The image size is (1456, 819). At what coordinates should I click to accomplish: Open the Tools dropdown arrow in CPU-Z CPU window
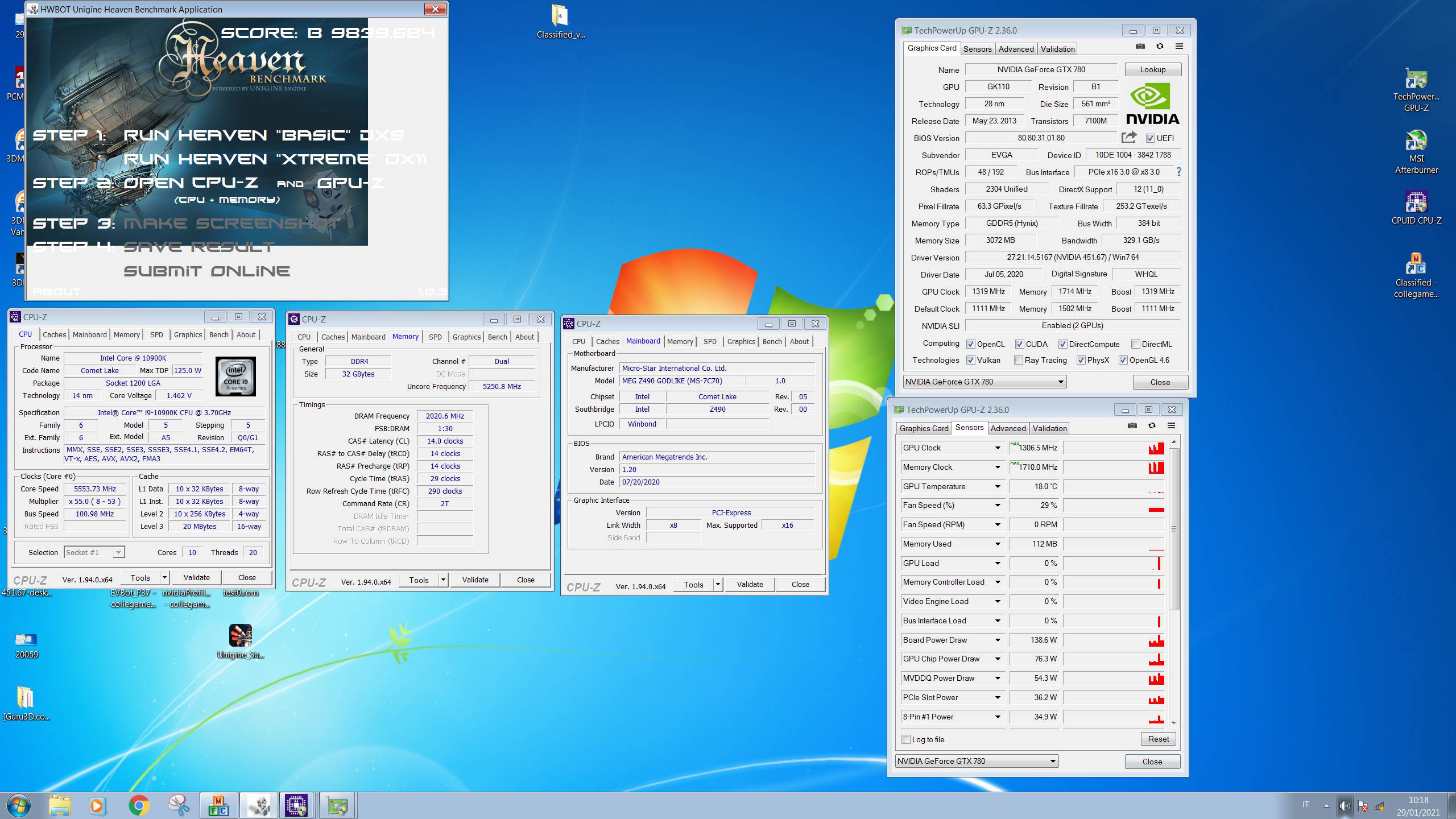164,578
